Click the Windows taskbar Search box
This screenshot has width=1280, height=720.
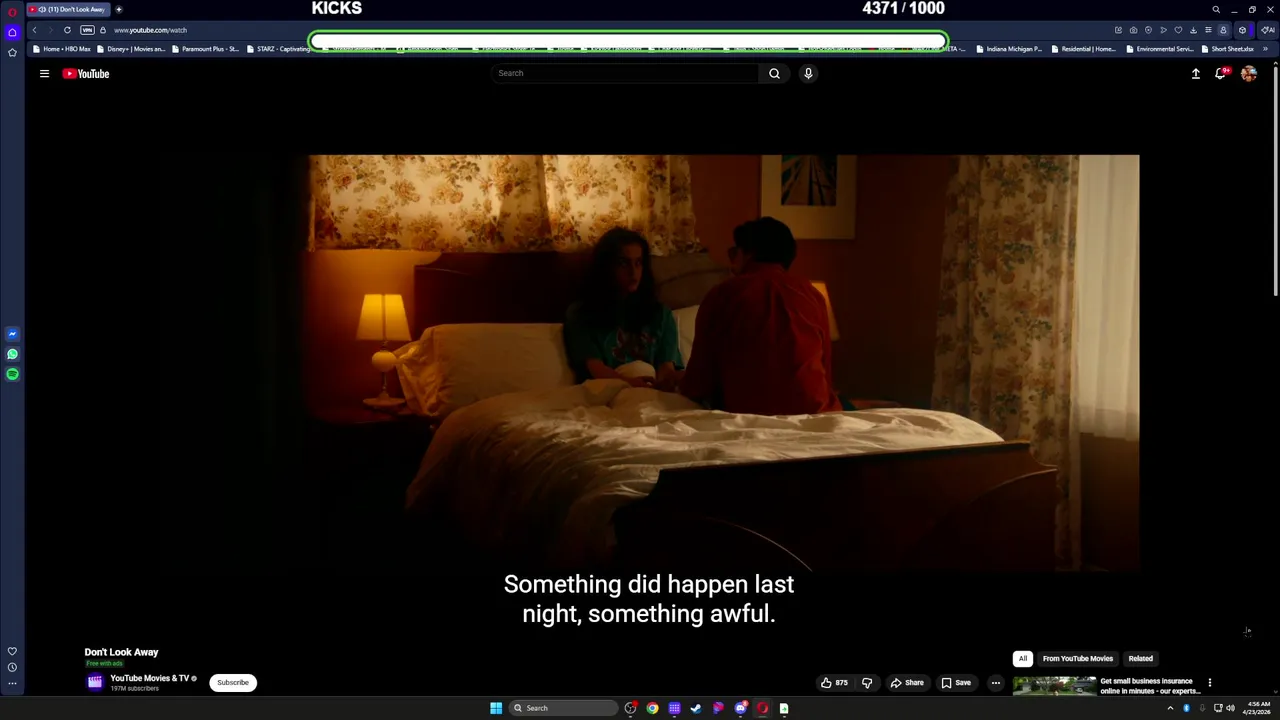(564, 708)
